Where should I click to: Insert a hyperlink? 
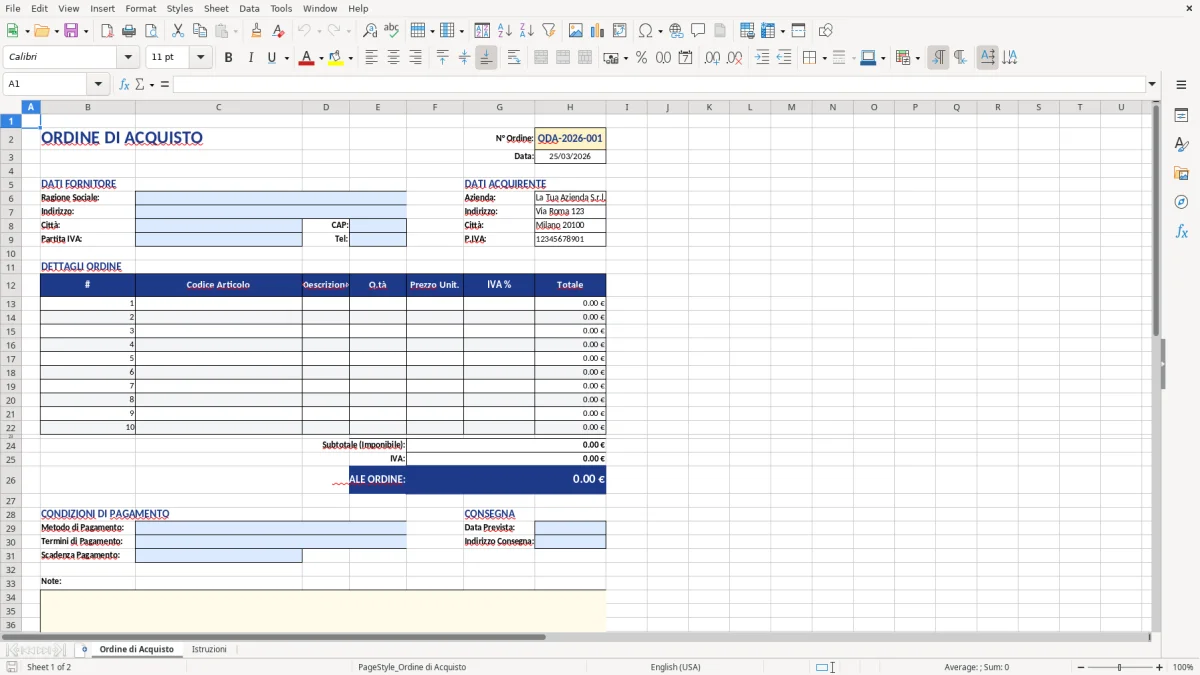677,31
